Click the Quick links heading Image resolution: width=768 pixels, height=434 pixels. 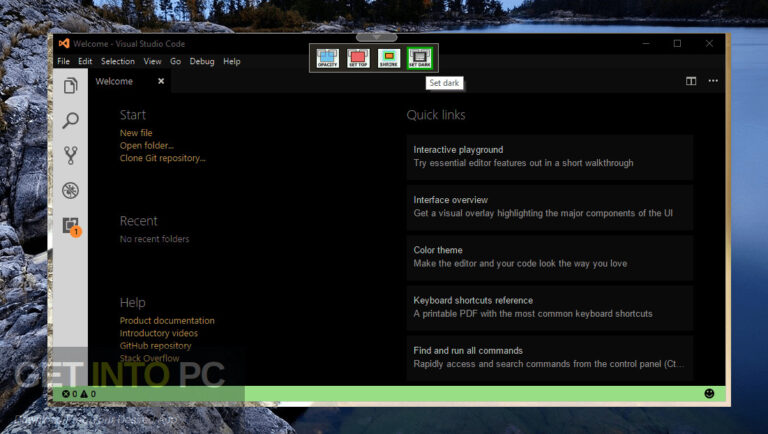[436, 115]
